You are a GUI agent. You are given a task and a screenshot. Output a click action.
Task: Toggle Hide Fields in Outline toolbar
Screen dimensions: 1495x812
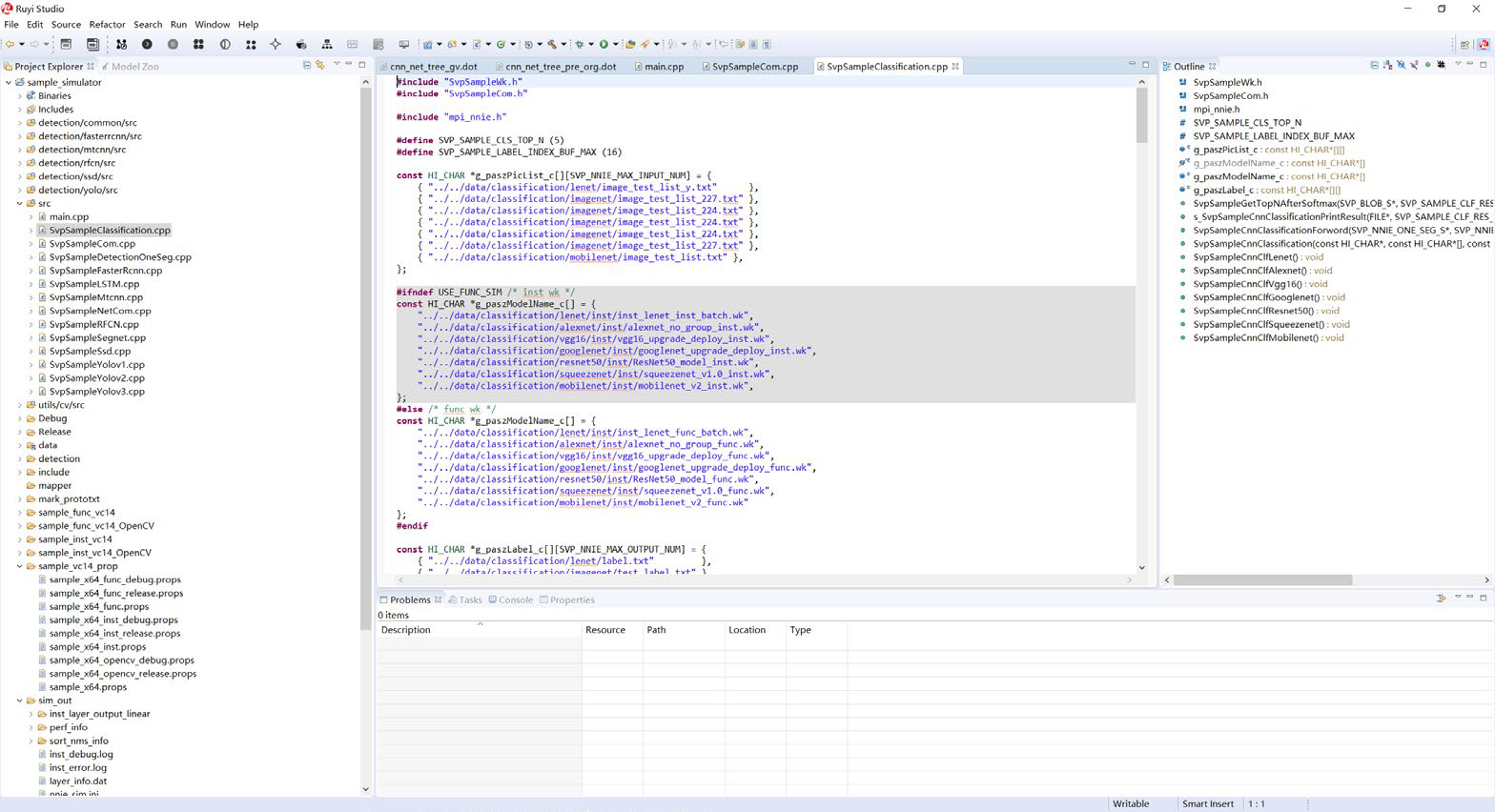point(1401,65)
